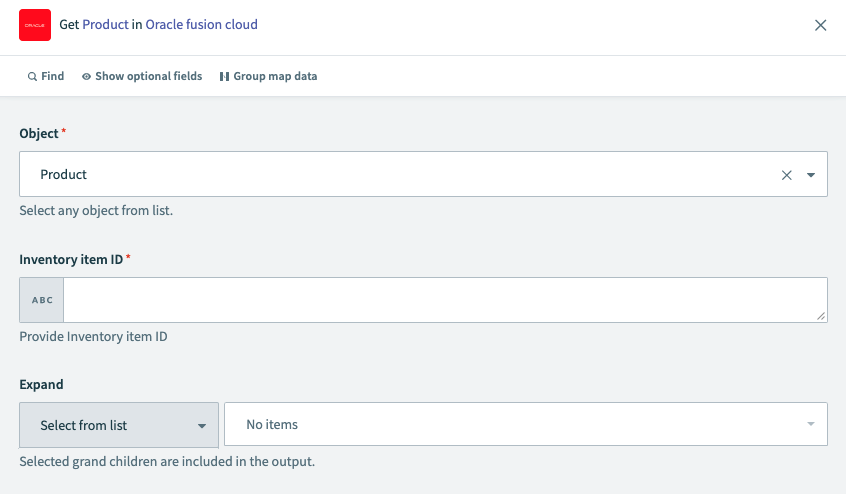
Task: Click the 'Selected grand children' hint text
Action: coord(167,462)
